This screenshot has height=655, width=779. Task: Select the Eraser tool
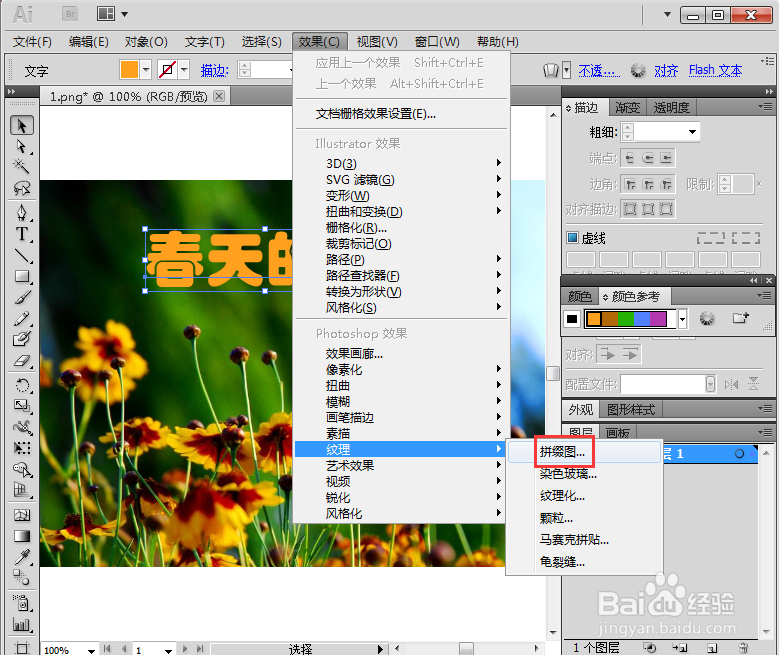point(21,361)
